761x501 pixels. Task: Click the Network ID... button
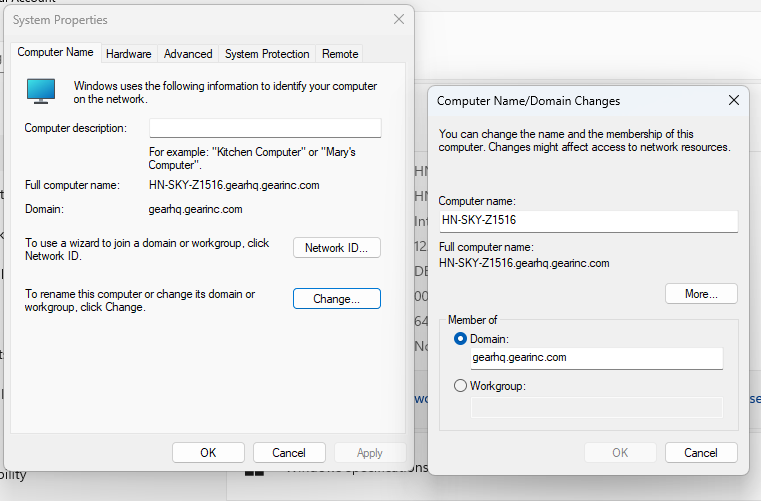pos(336,248)
